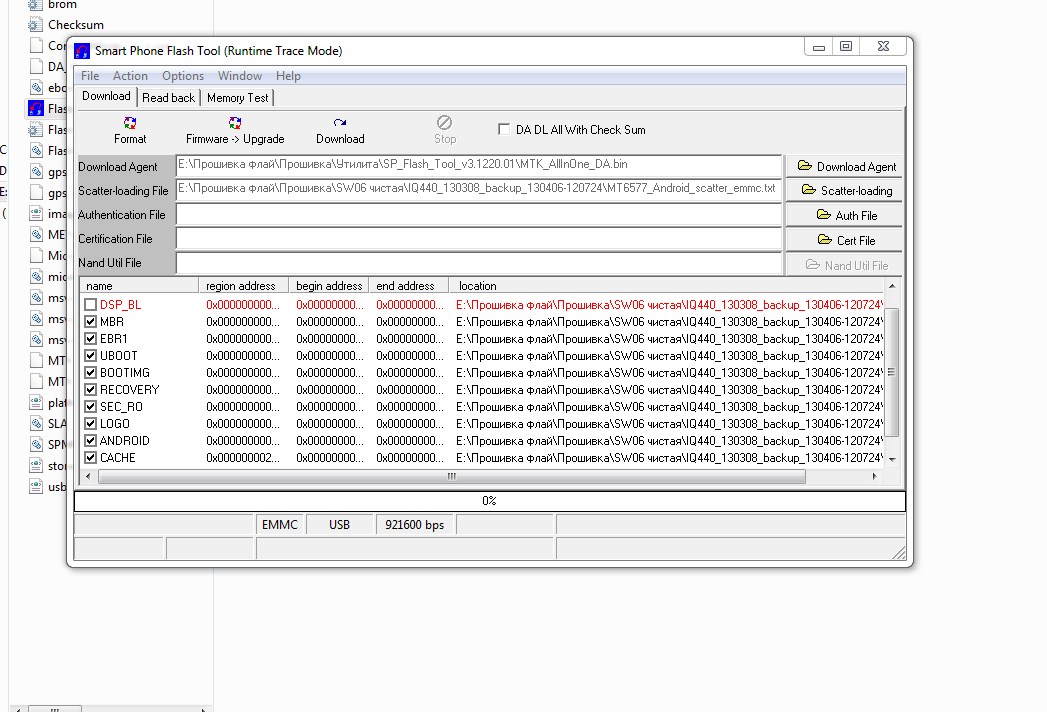1047x712 pixels.
Task: Choose an Auth File via folder button
Action: pos(845,215)
